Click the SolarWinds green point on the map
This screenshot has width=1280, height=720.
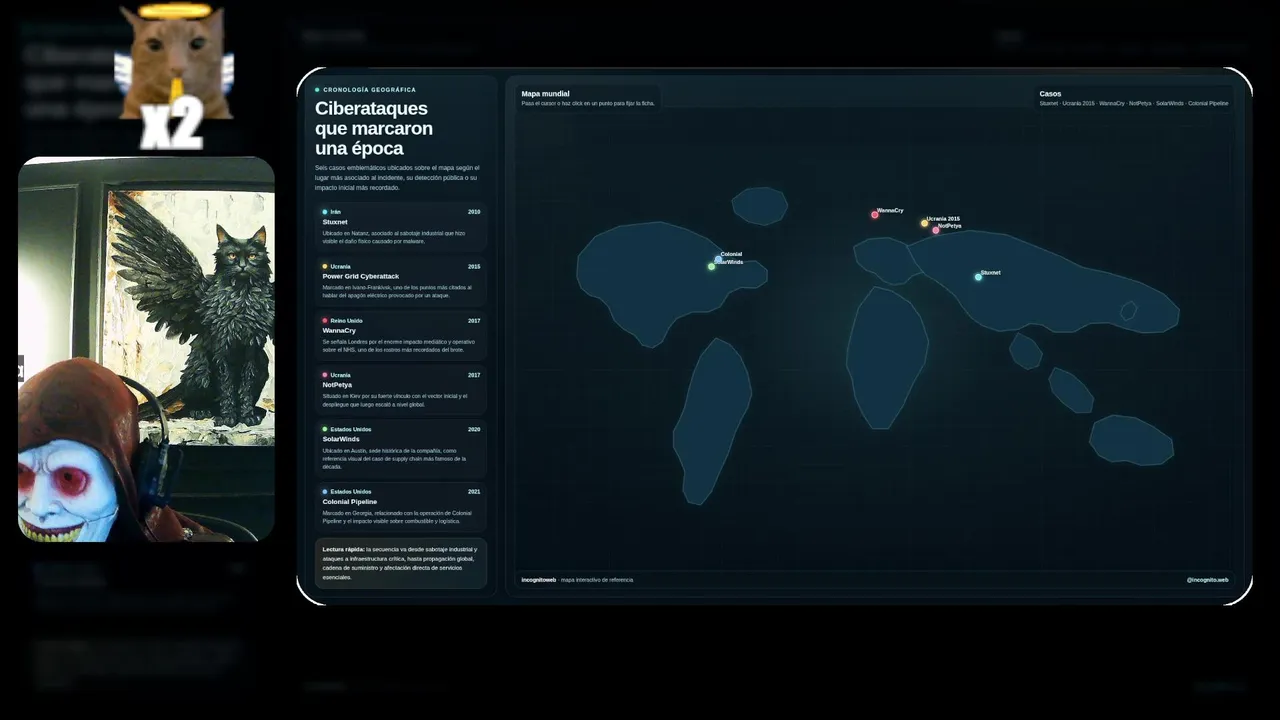tap(711, 266)
